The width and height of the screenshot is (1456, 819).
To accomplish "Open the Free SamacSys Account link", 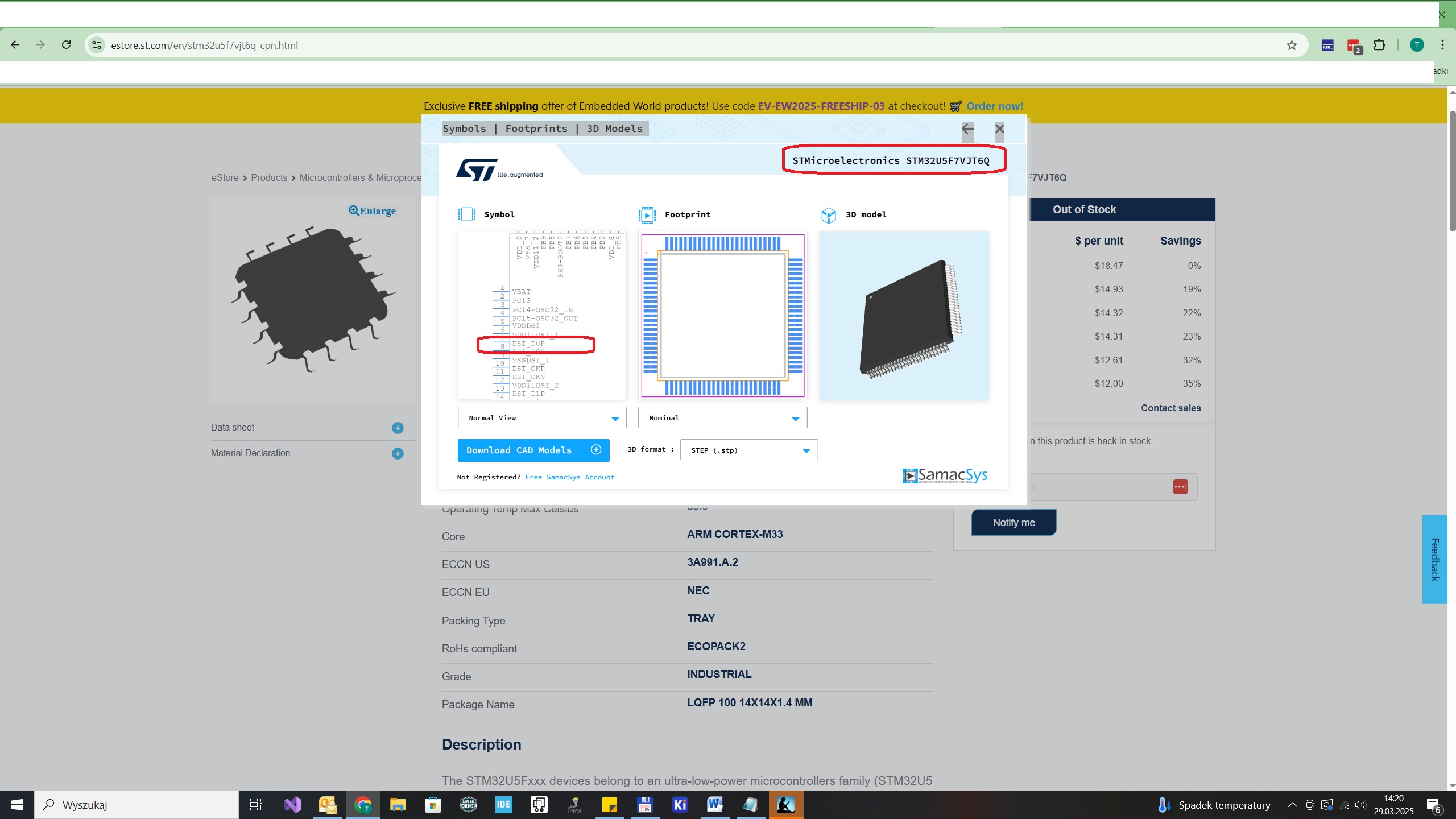I will pos(569,477).
